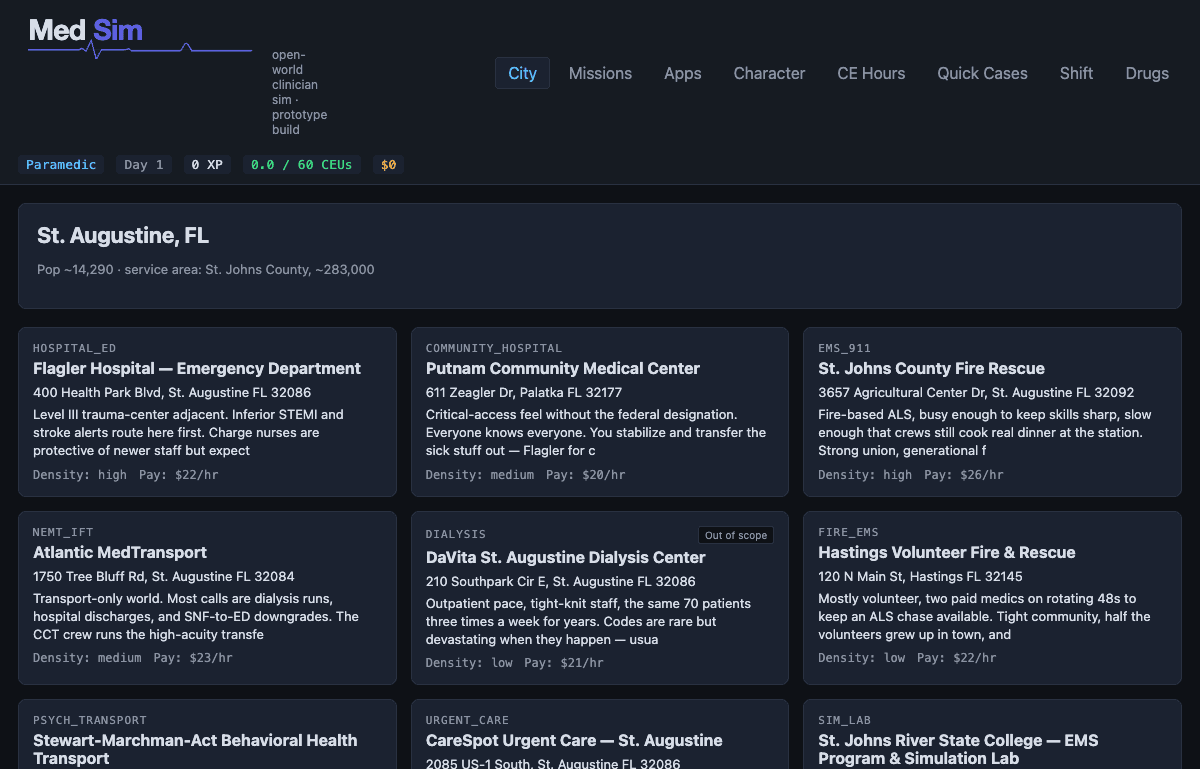
Task: Click the URGENT_CARE category label
Action: click(467, 720)
